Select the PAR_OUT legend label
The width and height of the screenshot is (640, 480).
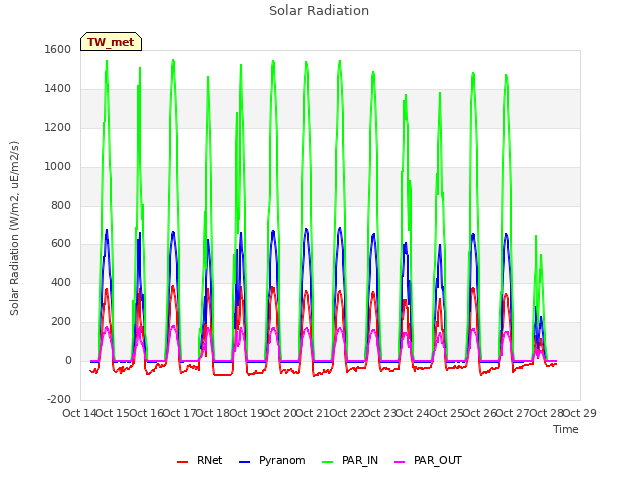pos(438,460)
